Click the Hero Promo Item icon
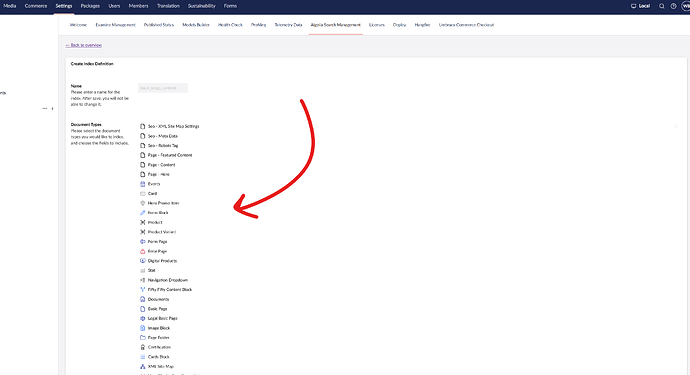Screen dimensions: 690x375 click(143, 203)
